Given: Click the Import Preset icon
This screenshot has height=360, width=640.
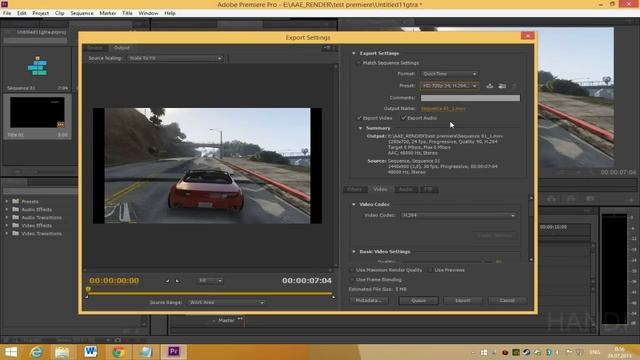Looking at the screenshot, I should [x=502, y=86].
